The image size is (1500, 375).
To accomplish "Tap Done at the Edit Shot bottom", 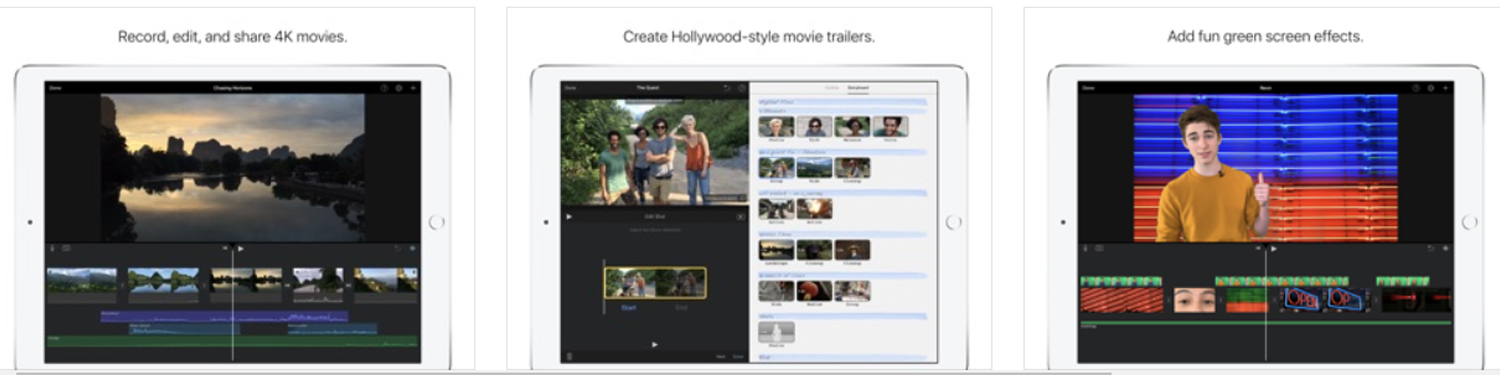I will tap(738, 356).
